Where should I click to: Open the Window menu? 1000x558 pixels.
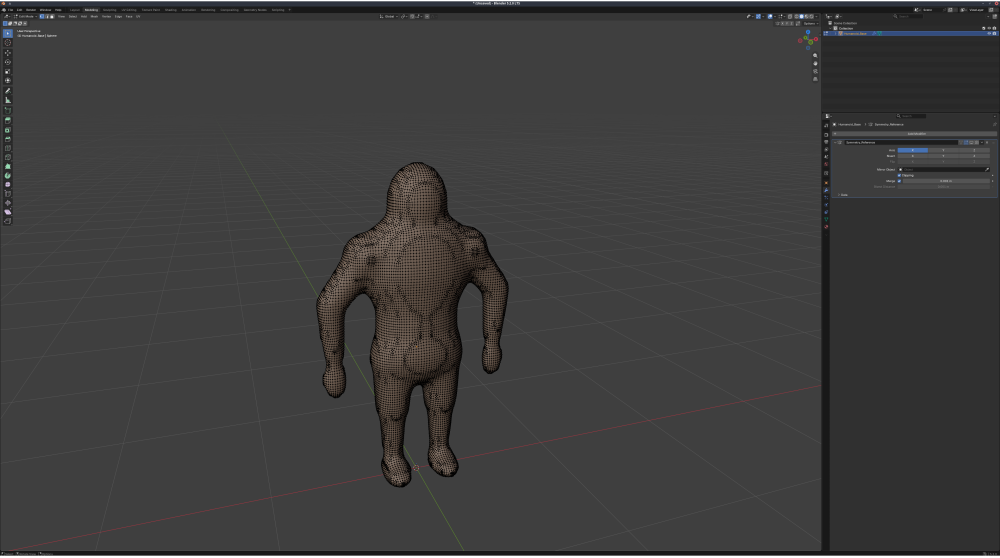tap(45, 10)
